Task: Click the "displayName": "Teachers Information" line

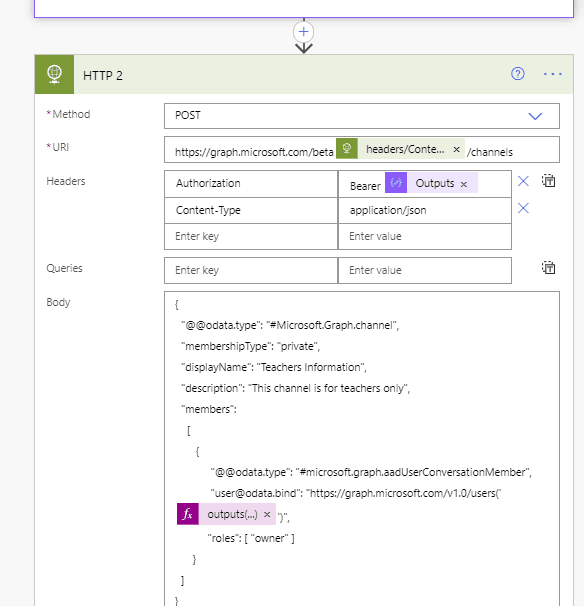Action: 274,367
